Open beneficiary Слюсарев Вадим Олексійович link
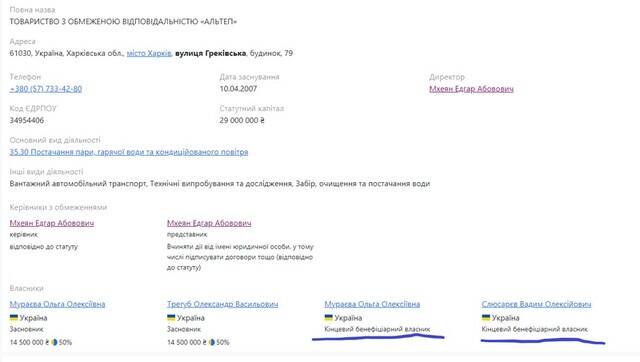Image resolution: width=640 pixels, height=362 pixels. tap(536, 304)
